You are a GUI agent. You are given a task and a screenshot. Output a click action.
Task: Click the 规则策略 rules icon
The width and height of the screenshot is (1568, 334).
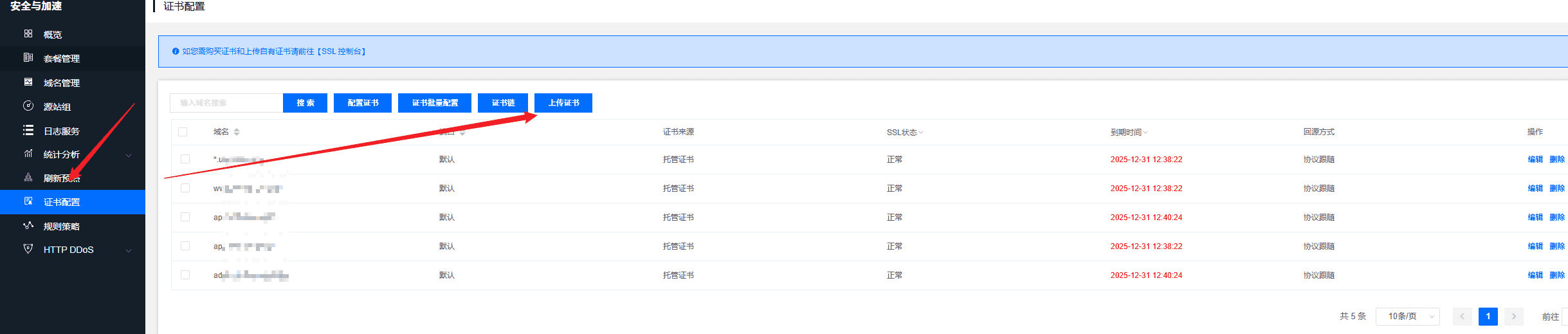[x=28, y=225]
